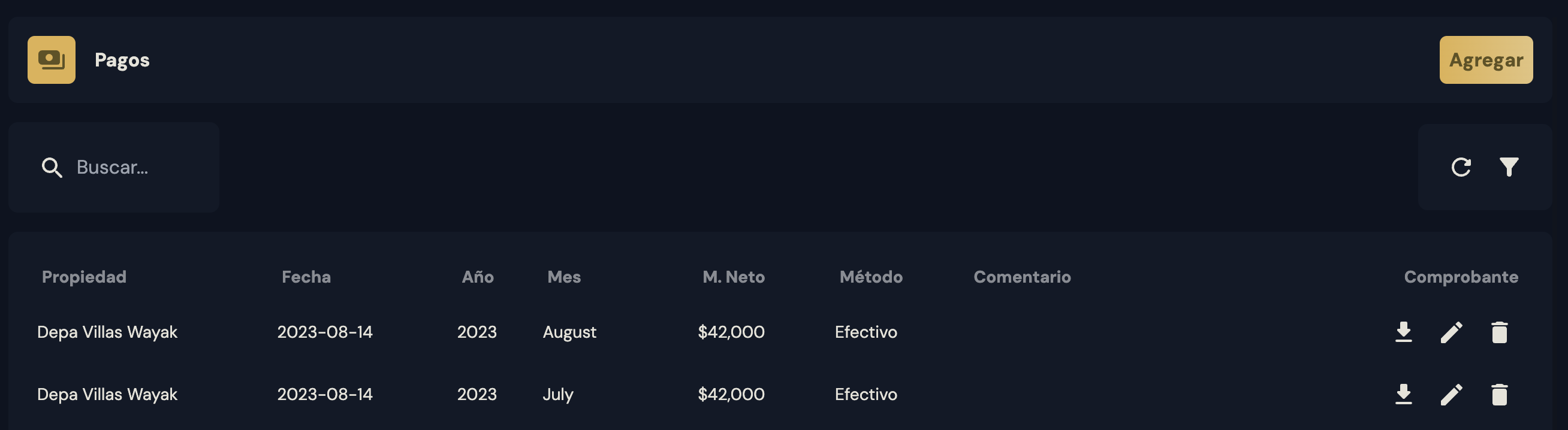Click the Pagos money icon
The height and width of the screenshot is (430, 1568).
(51, 60)
